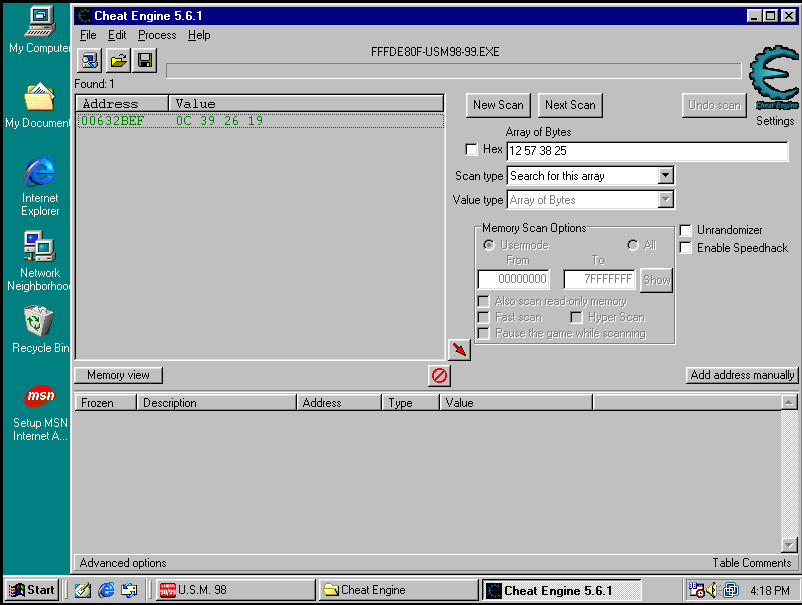
Task: Open the Process menu
Action: pyautogui.click(x=157, y=35)
